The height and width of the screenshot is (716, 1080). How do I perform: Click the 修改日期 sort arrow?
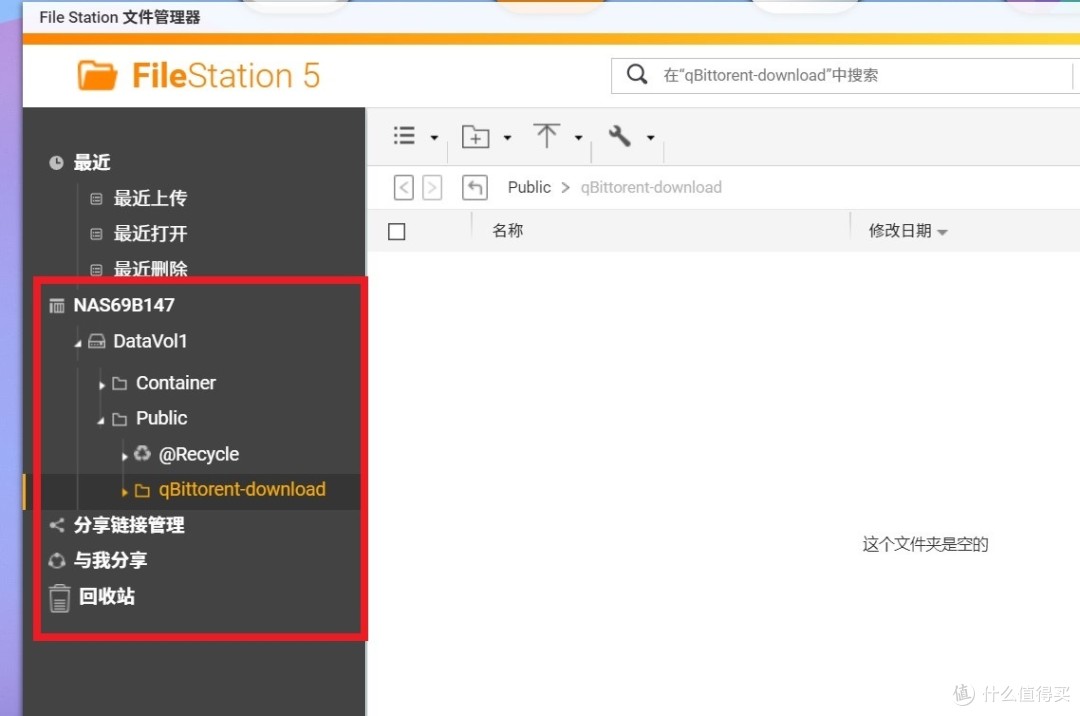coord(942,233)
